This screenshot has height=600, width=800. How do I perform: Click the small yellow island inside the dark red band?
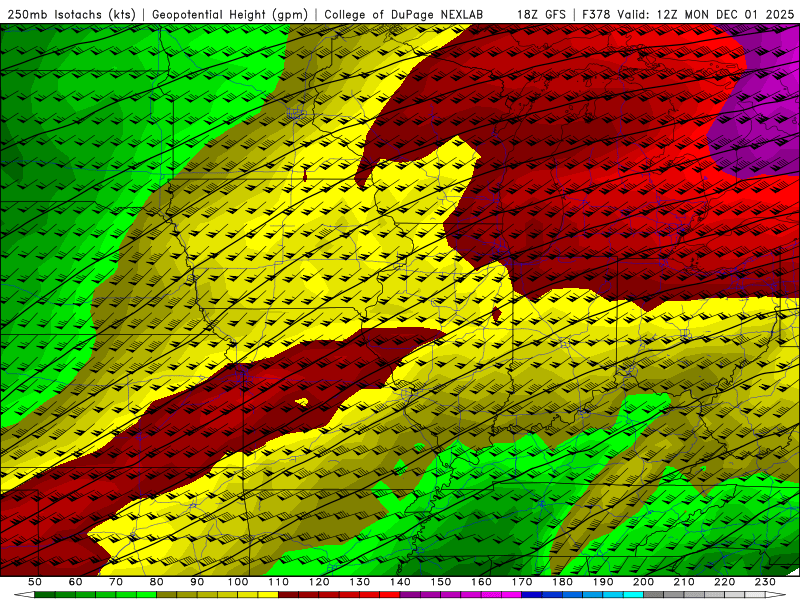[302, 402]
